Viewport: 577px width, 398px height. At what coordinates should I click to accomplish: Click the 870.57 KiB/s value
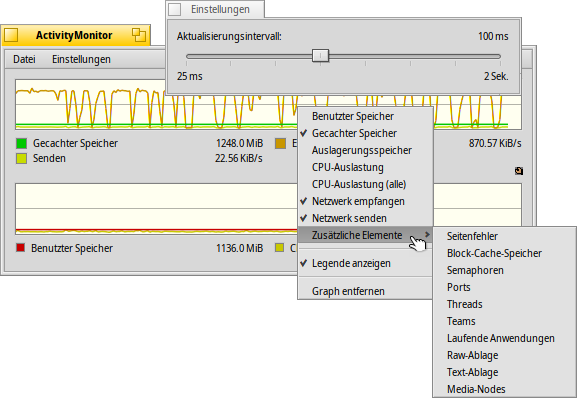tap(495, 143)
